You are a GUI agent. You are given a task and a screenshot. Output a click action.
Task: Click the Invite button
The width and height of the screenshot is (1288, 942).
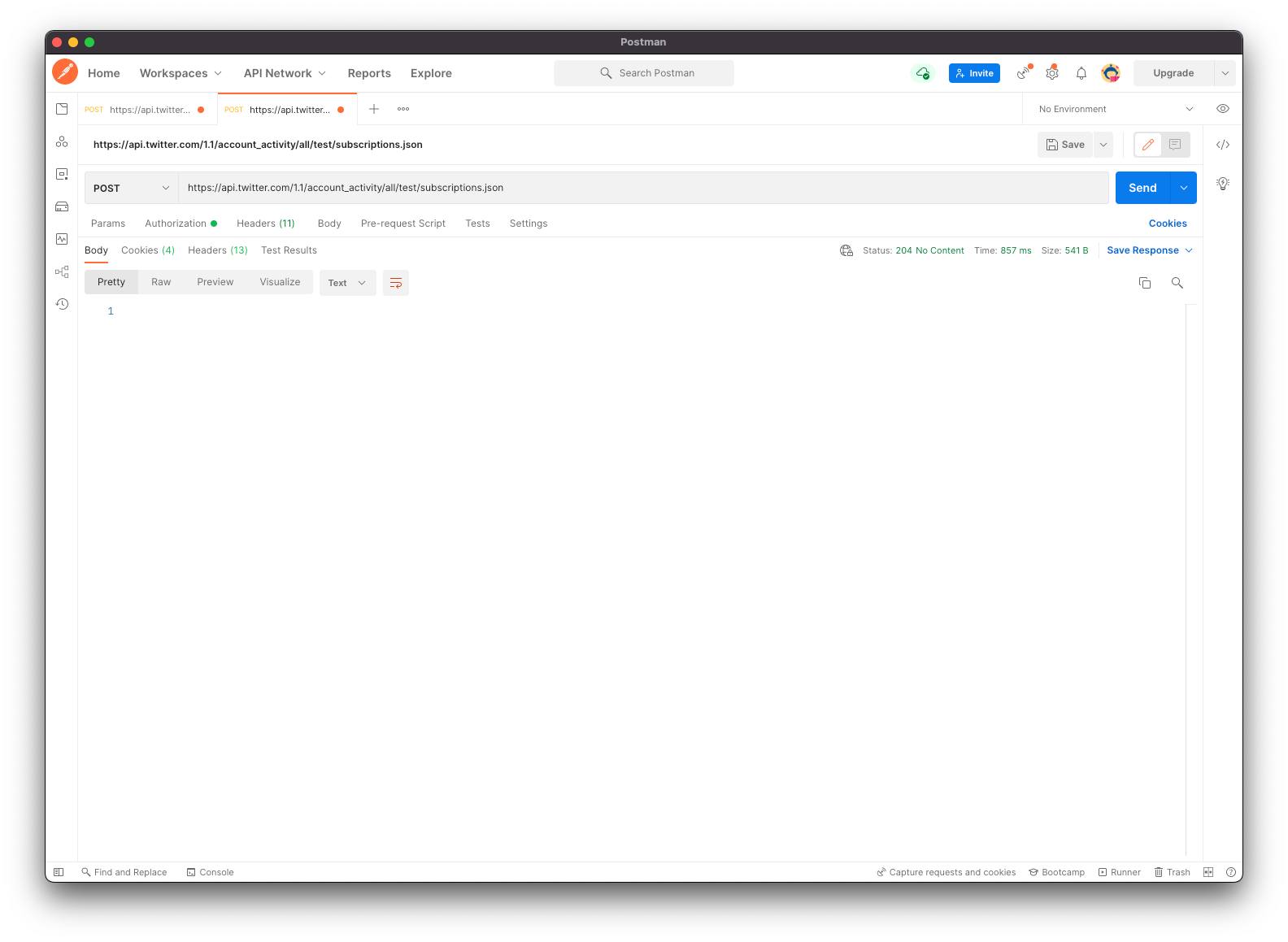click(974, 73)
